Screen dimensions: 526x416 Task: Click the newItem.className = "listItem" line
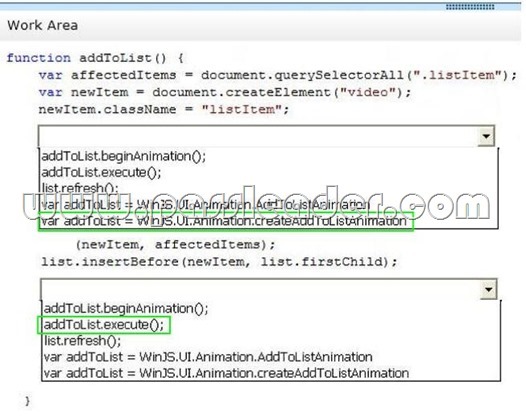[x=164, y=109]
